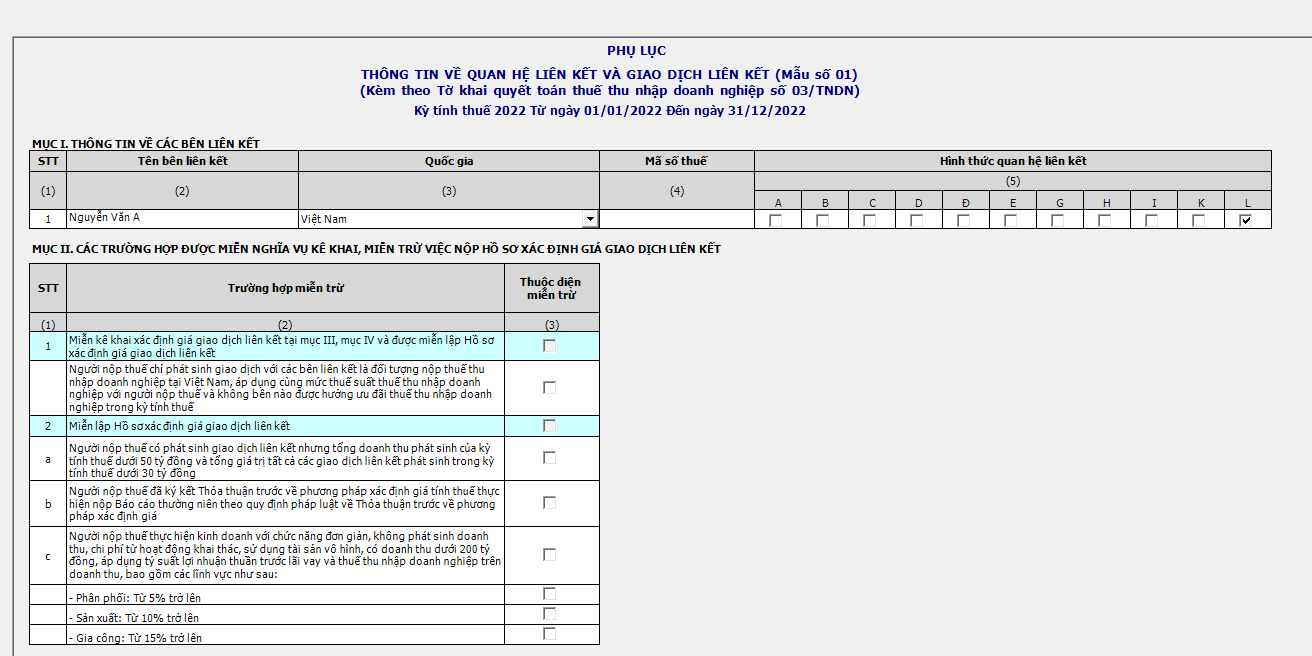
Task: Select checkbox E in the relationship row
Action: [x=1011, y=220]
